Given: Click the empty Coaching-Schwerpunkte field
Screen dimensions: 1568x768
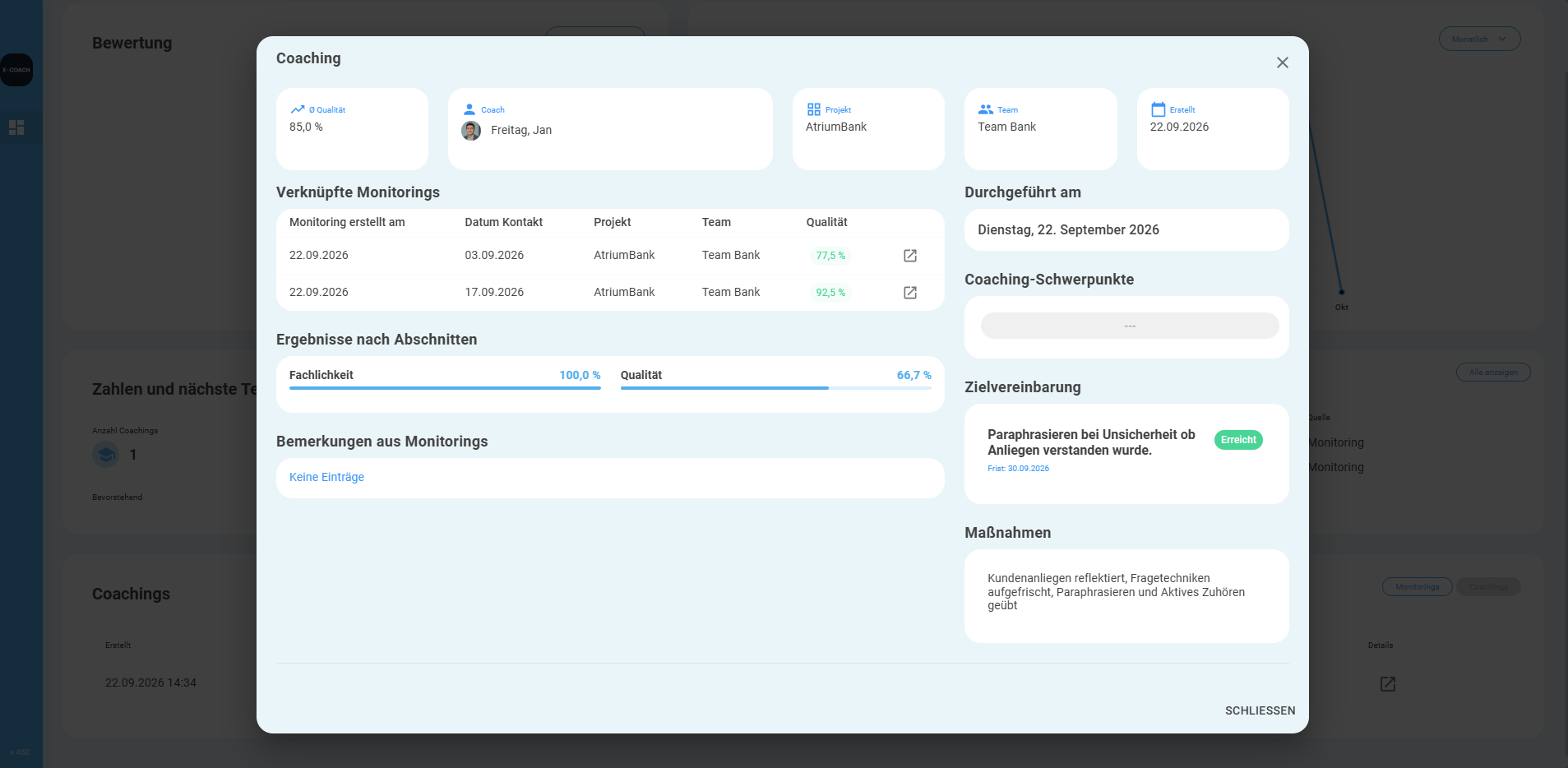Looking at the screenshot, I should tap(1130, 326).
